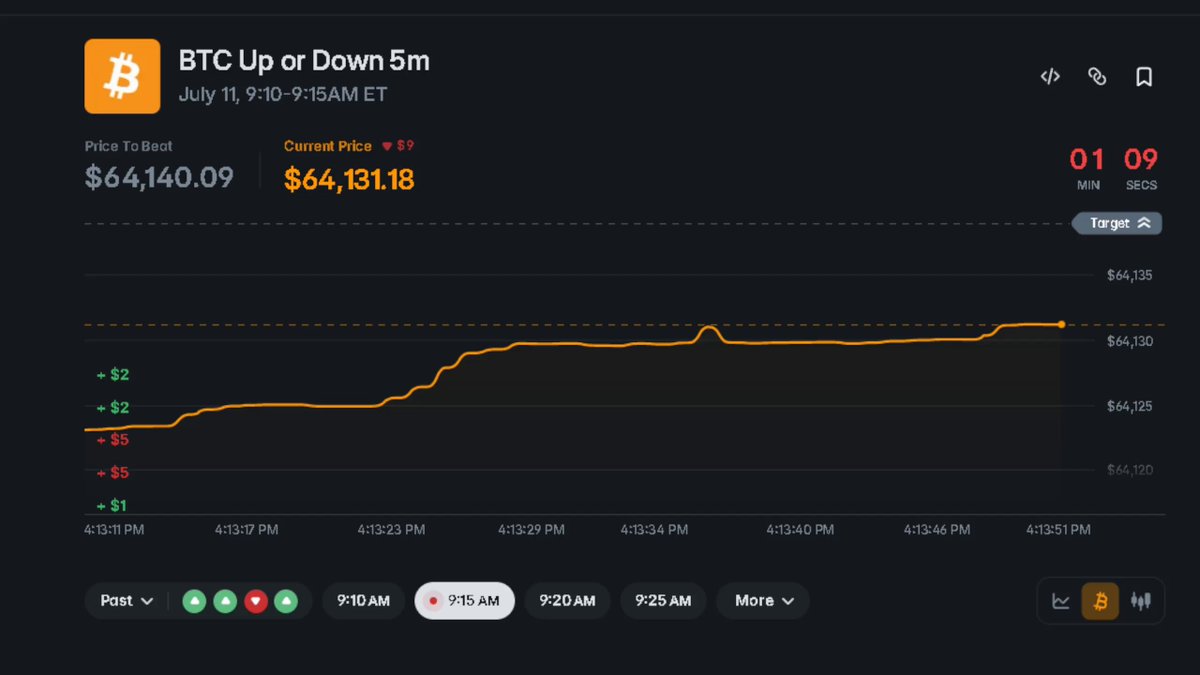
Task: Open the More time slots dropdown
Action: click(763, 601)
